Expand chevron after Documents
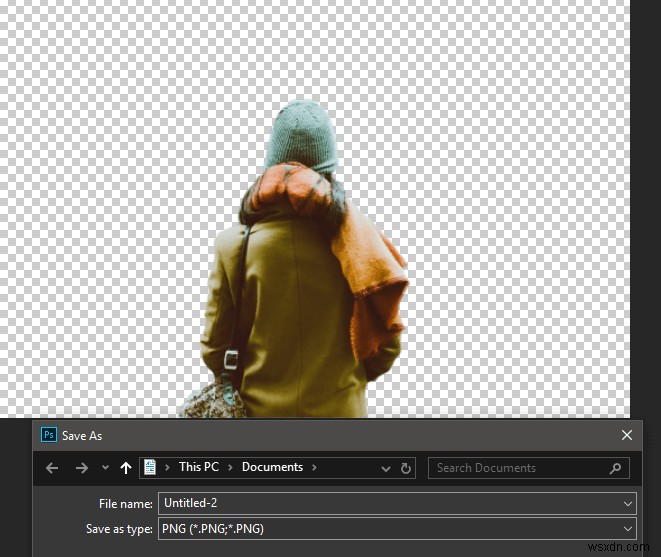The height and width of the screenshot is (557, 661). coord(314,468)
